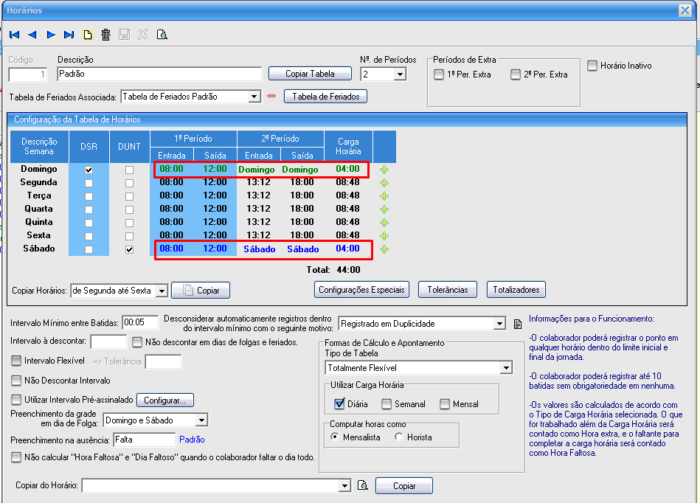This screenshot has width=700, height=503.
Task: Enable DSR checkbox for Segunda
Action: 89,183
